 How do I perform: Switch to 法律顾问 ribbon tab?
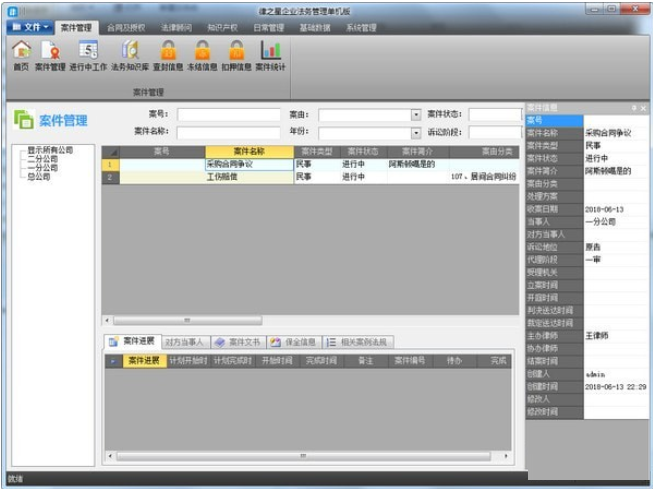(177, 28)
